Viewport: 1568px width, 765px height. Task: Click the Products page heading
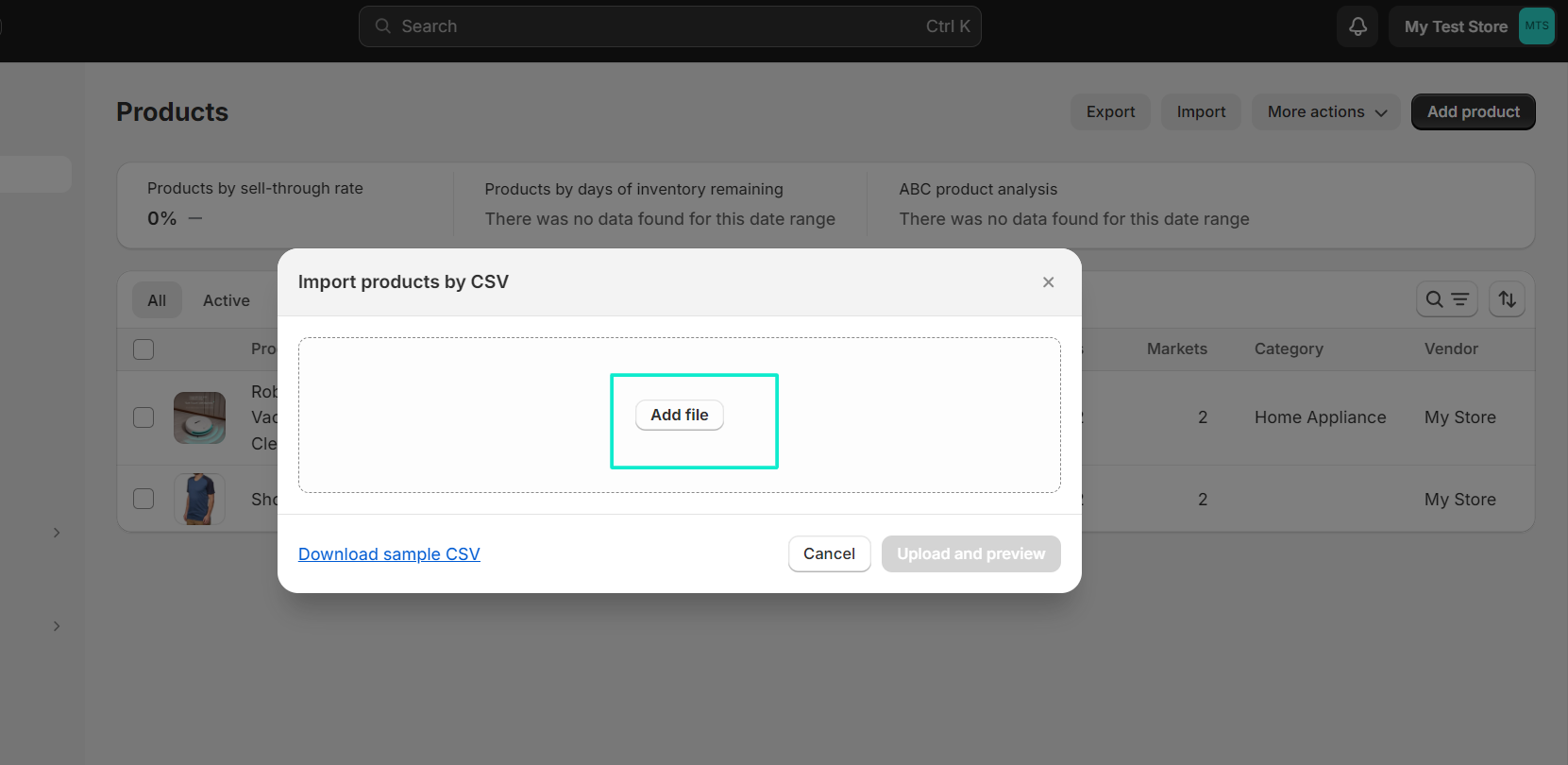click(172, 111)
